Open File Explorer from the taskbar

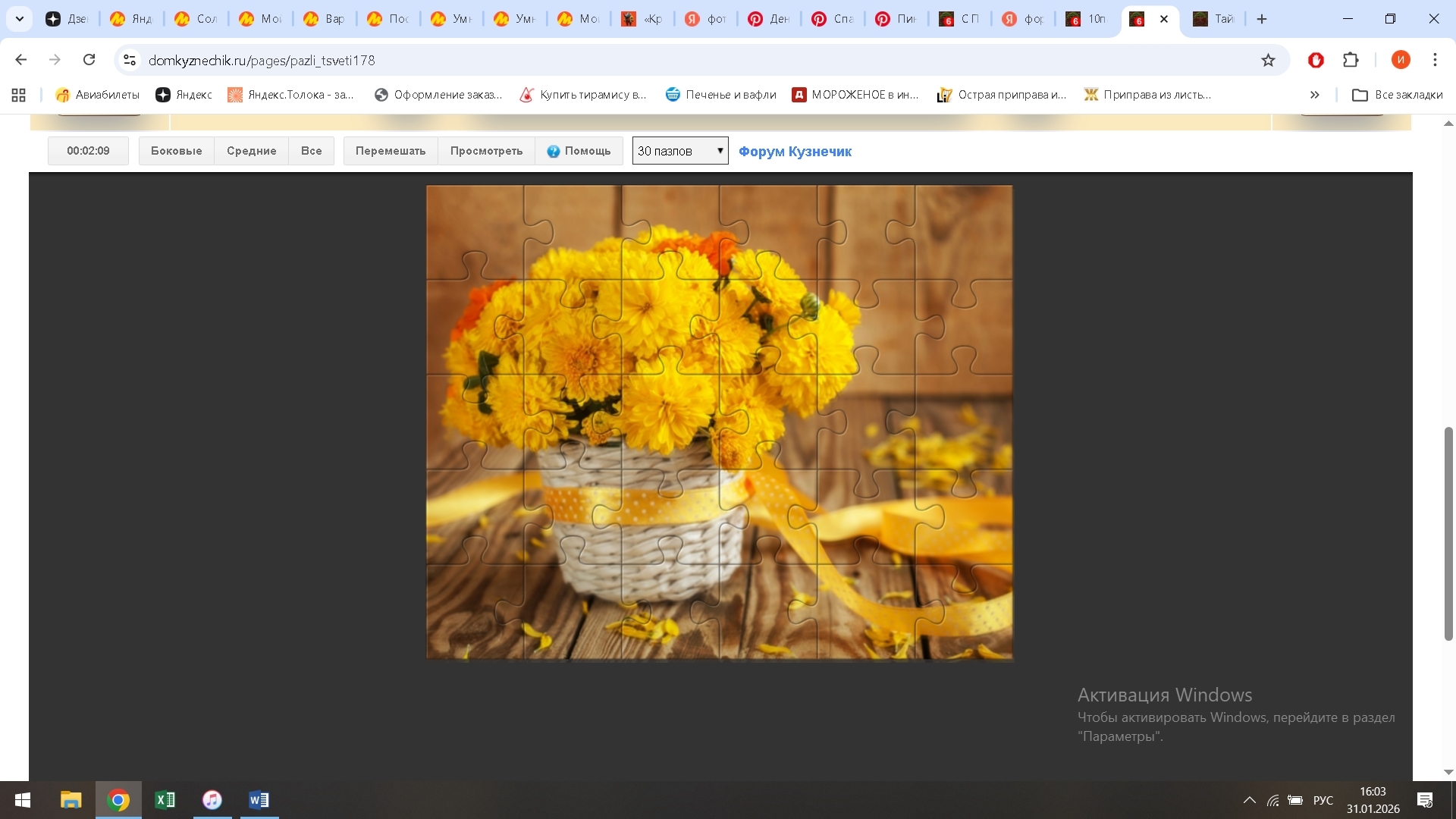pos(71,800)
